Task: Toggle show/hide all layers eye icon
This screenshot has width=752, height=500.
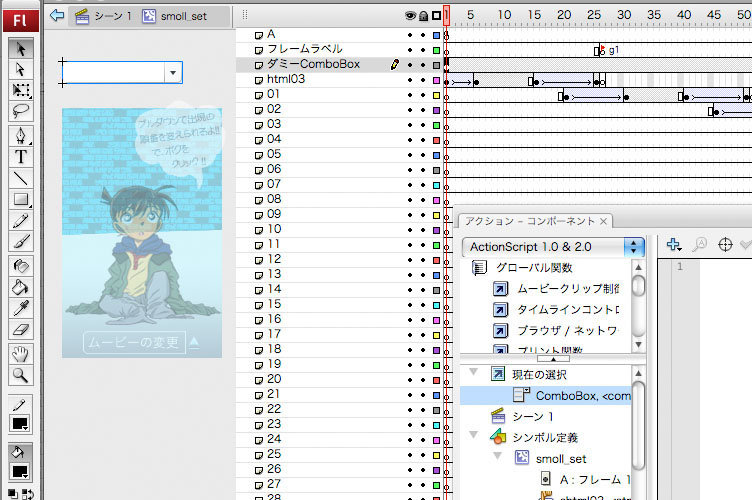Action: coord(410,16)
